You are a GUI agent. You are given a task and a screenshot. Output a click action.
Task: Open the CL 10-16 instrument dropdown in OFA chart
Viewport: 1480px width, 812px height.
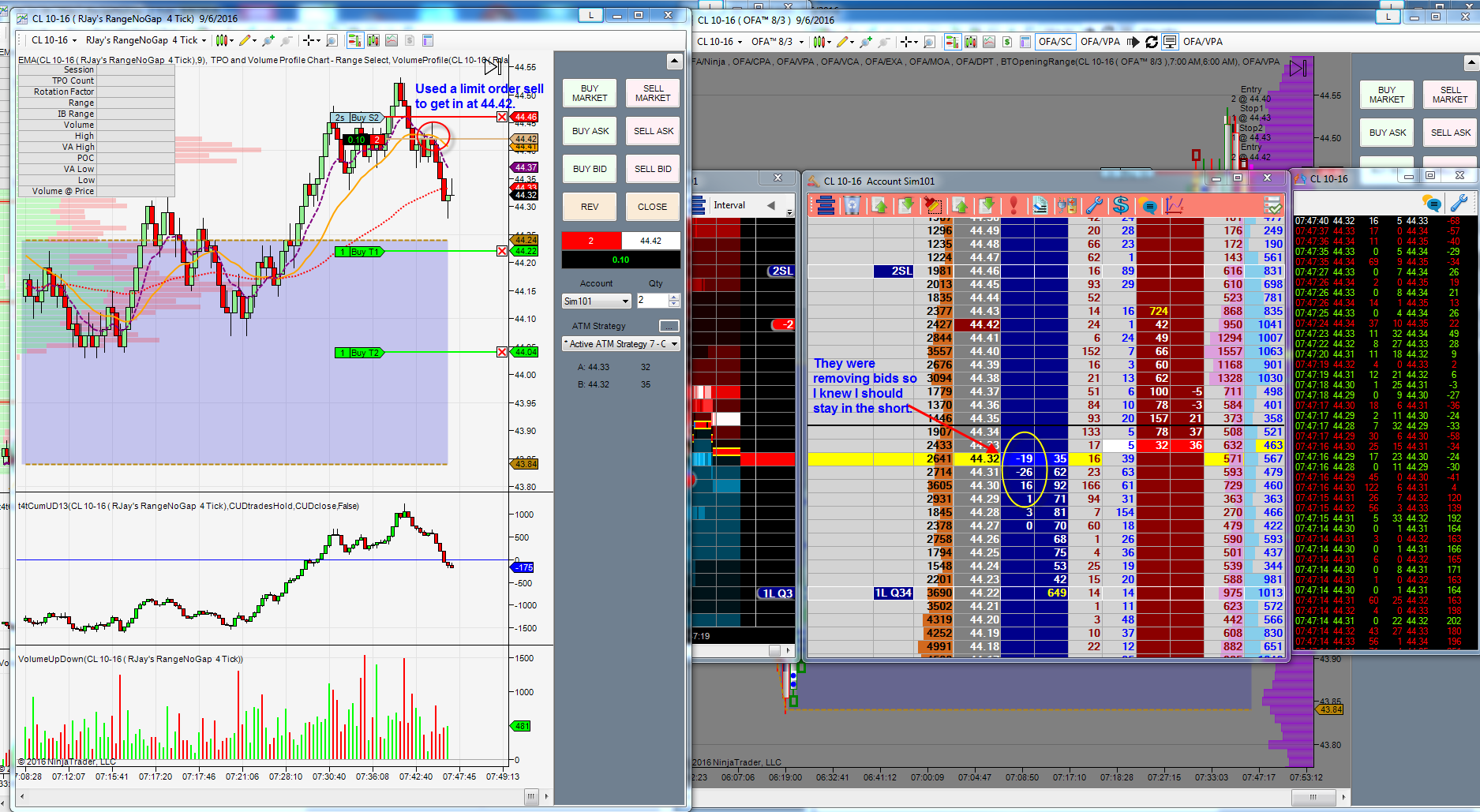[719, 42]
